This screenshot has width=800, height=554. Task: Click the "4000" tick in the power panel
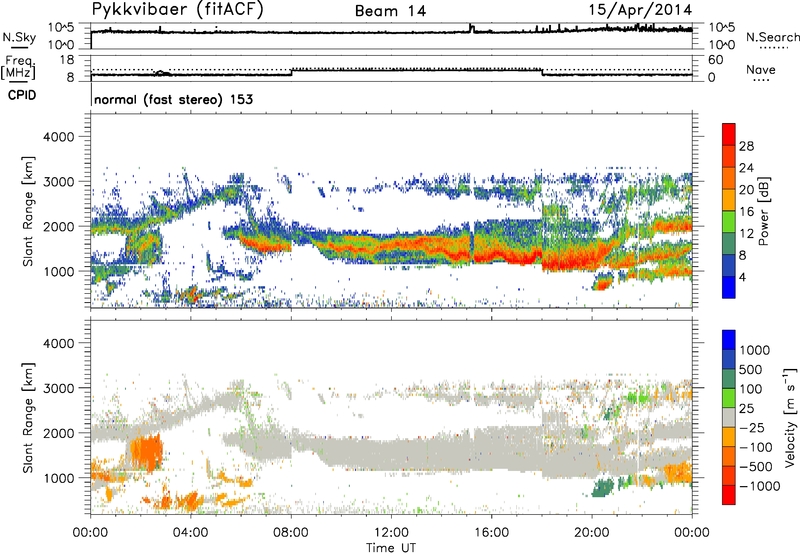point(58,137)
